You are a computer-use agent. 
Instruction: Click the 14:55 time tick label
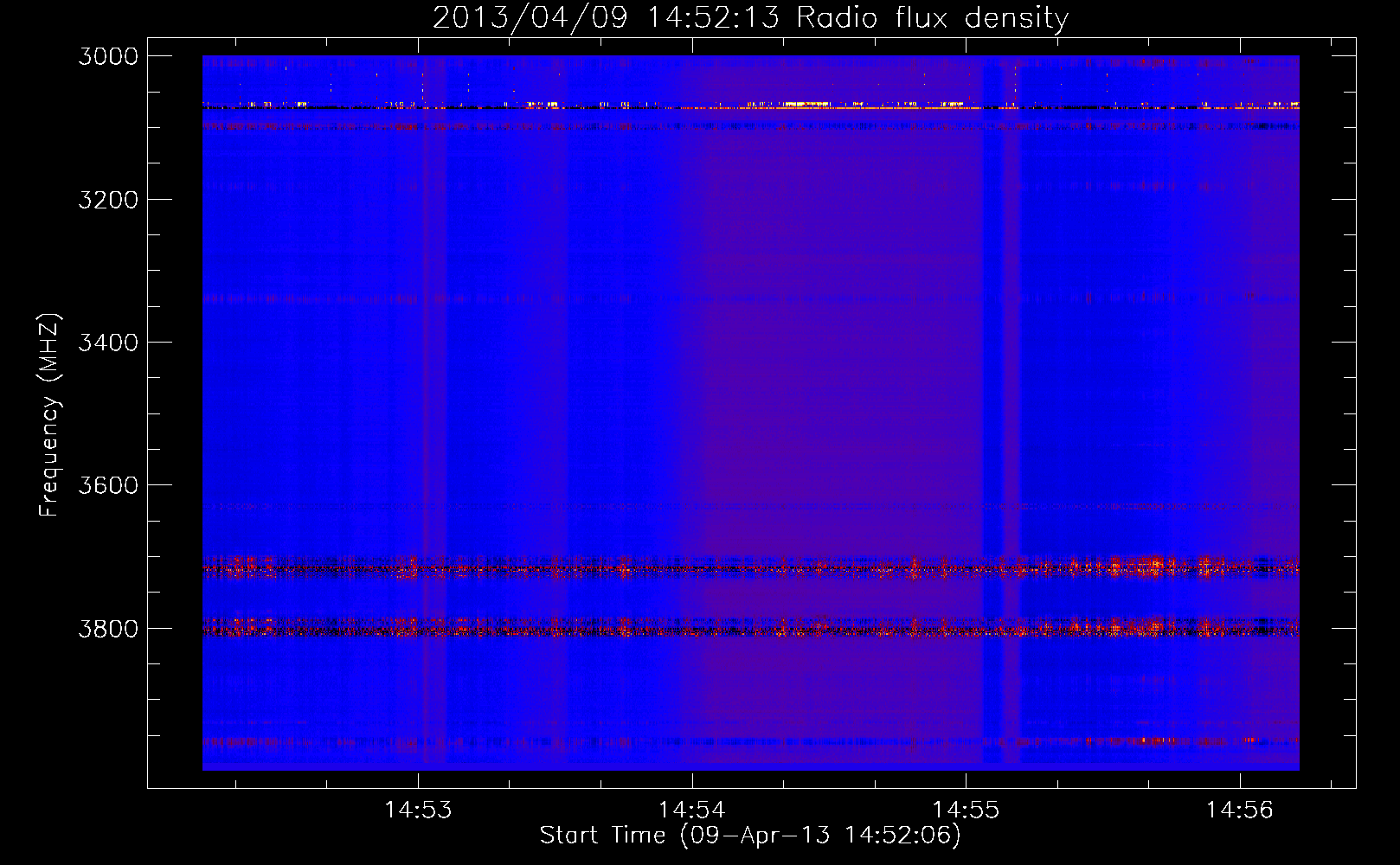coord(966,810)
